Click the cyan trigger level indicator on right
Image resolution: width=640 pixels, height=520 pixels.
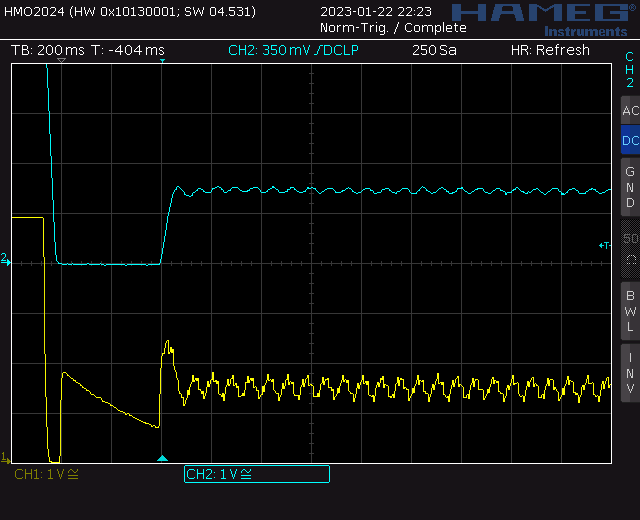pos(603,245)
